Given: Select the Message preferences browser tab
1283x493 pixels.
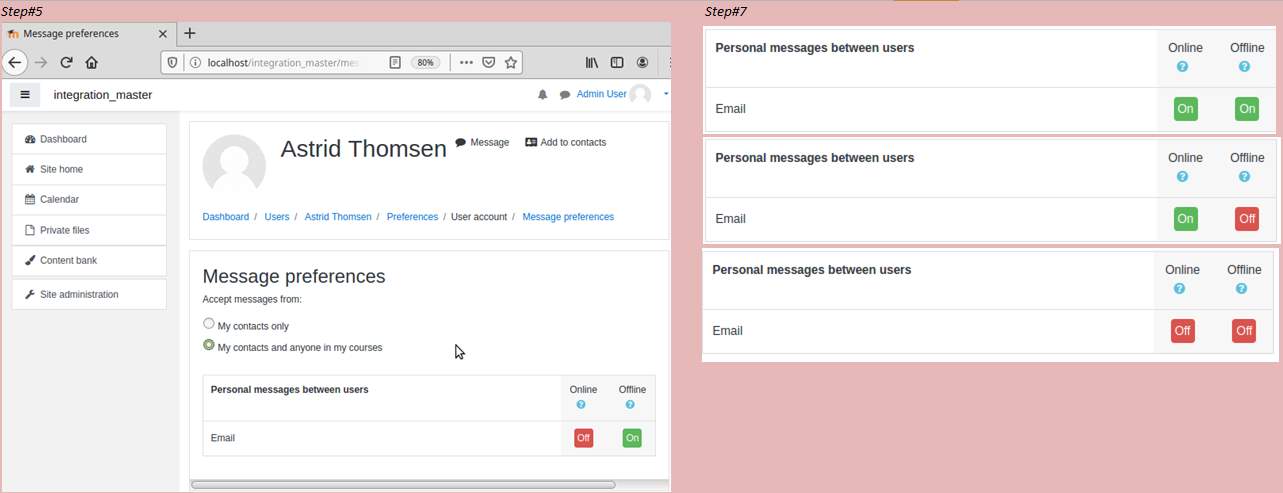Looking at the screenshot, I should (x=89, y=33).
